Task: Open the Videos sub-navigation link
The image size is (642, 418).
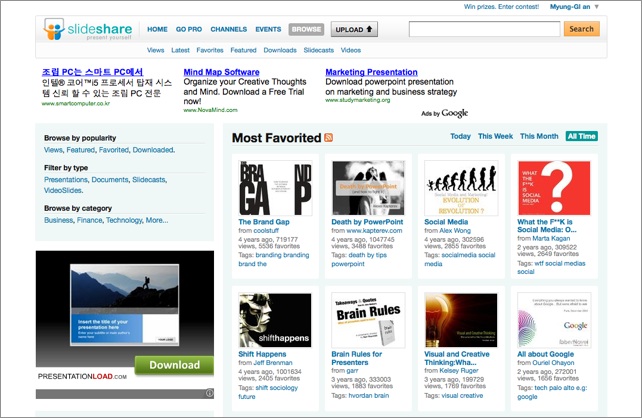Action: pos(351,50)
